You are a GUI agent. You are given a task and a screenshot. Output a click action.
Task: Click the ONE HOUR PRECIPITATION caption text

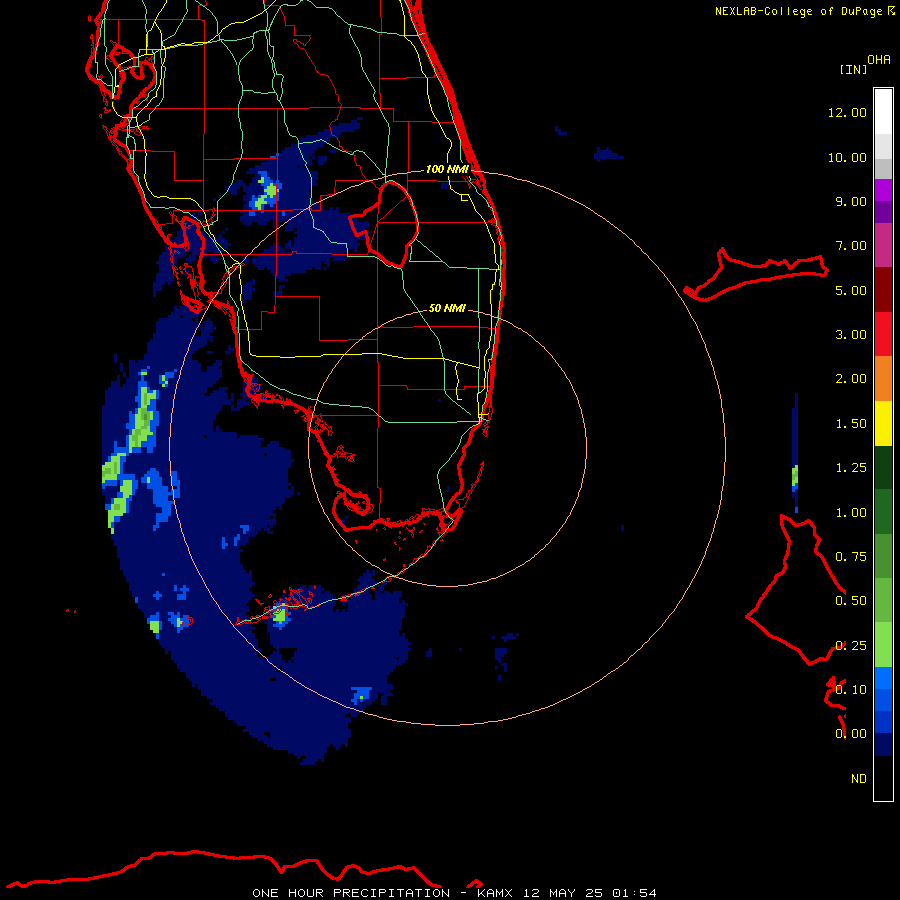(x=351, y=893)
